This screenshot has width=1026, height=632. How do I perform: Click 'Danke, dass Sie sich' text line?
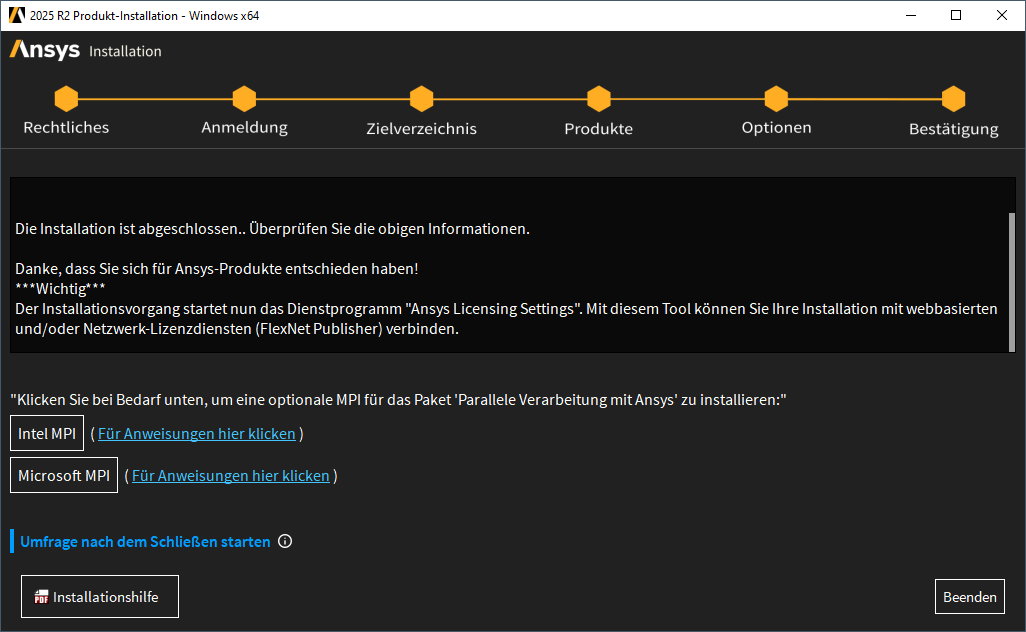tap(217, 269)
